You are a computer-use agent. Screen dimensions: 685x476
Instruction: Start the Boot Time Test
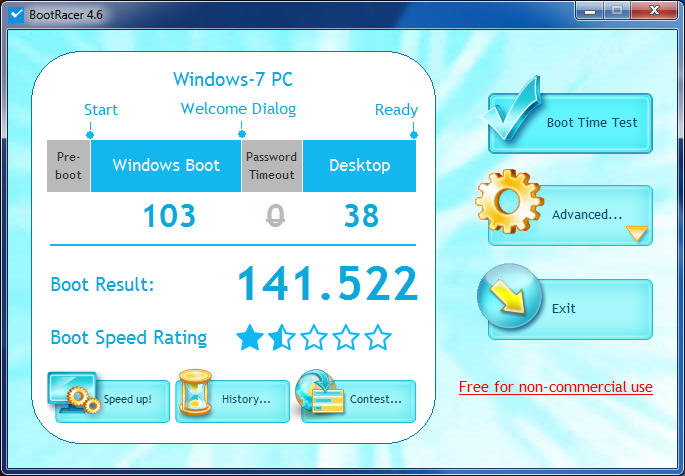[x=570, y=123]
